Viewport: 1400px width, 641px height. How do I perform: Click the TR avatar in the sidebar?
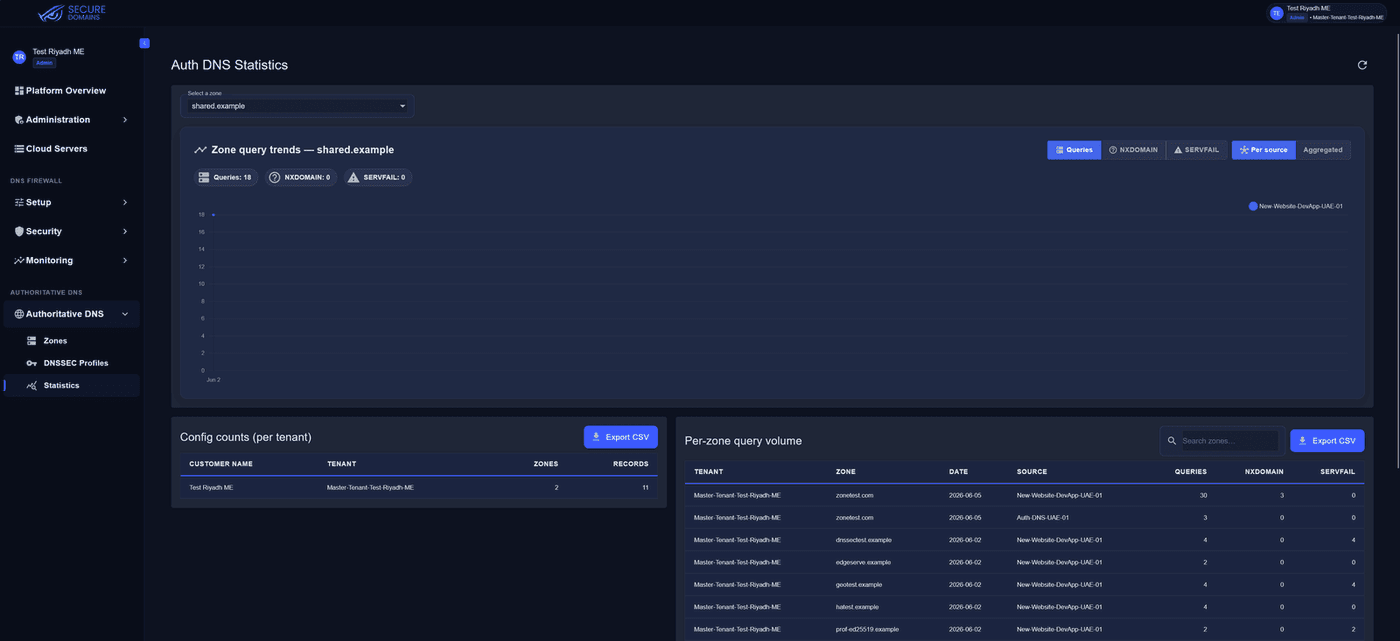point(19,57)
